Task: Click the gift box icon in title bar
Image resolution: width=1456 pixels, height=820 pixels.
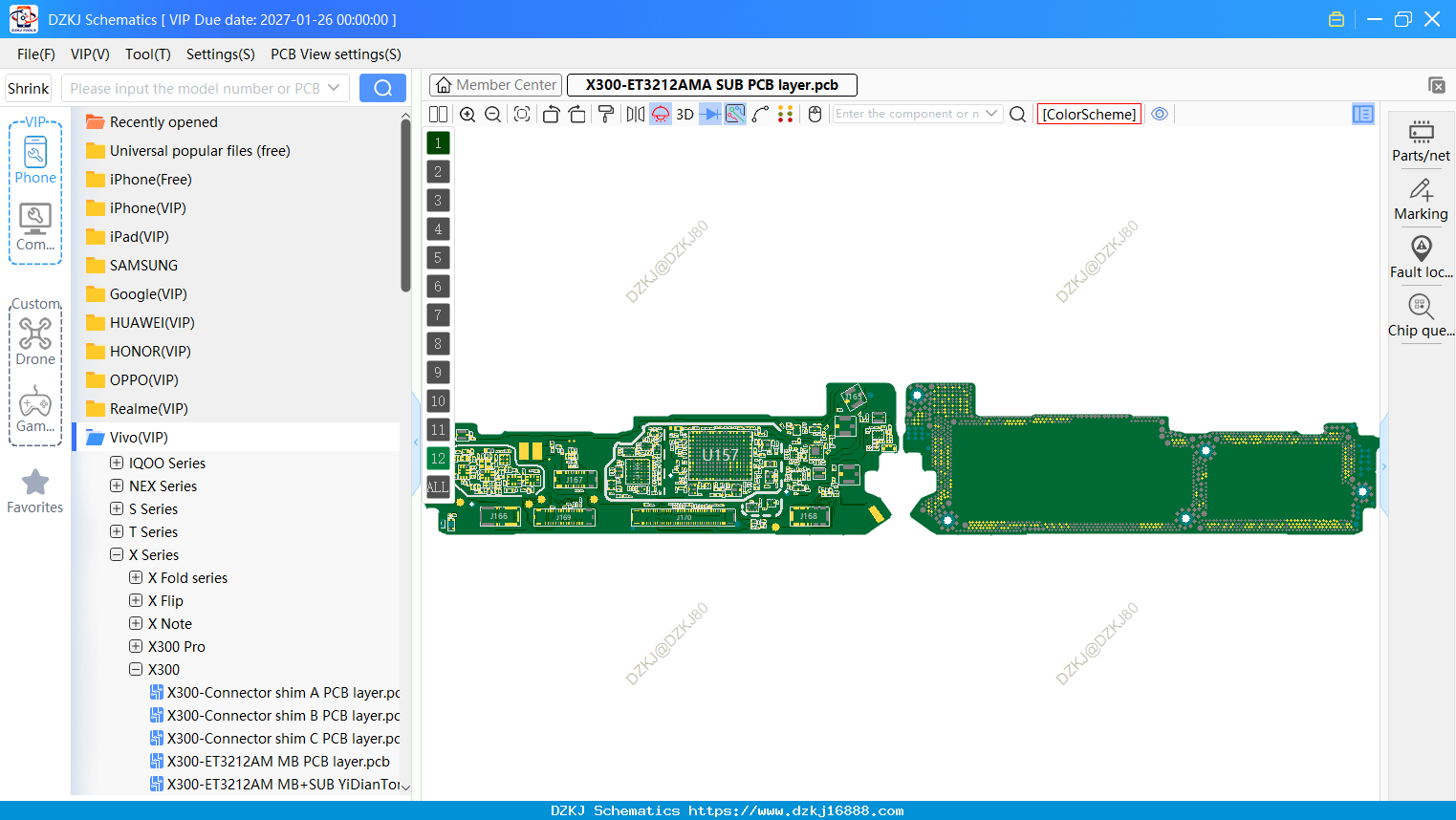Action: pos(1336,19)
